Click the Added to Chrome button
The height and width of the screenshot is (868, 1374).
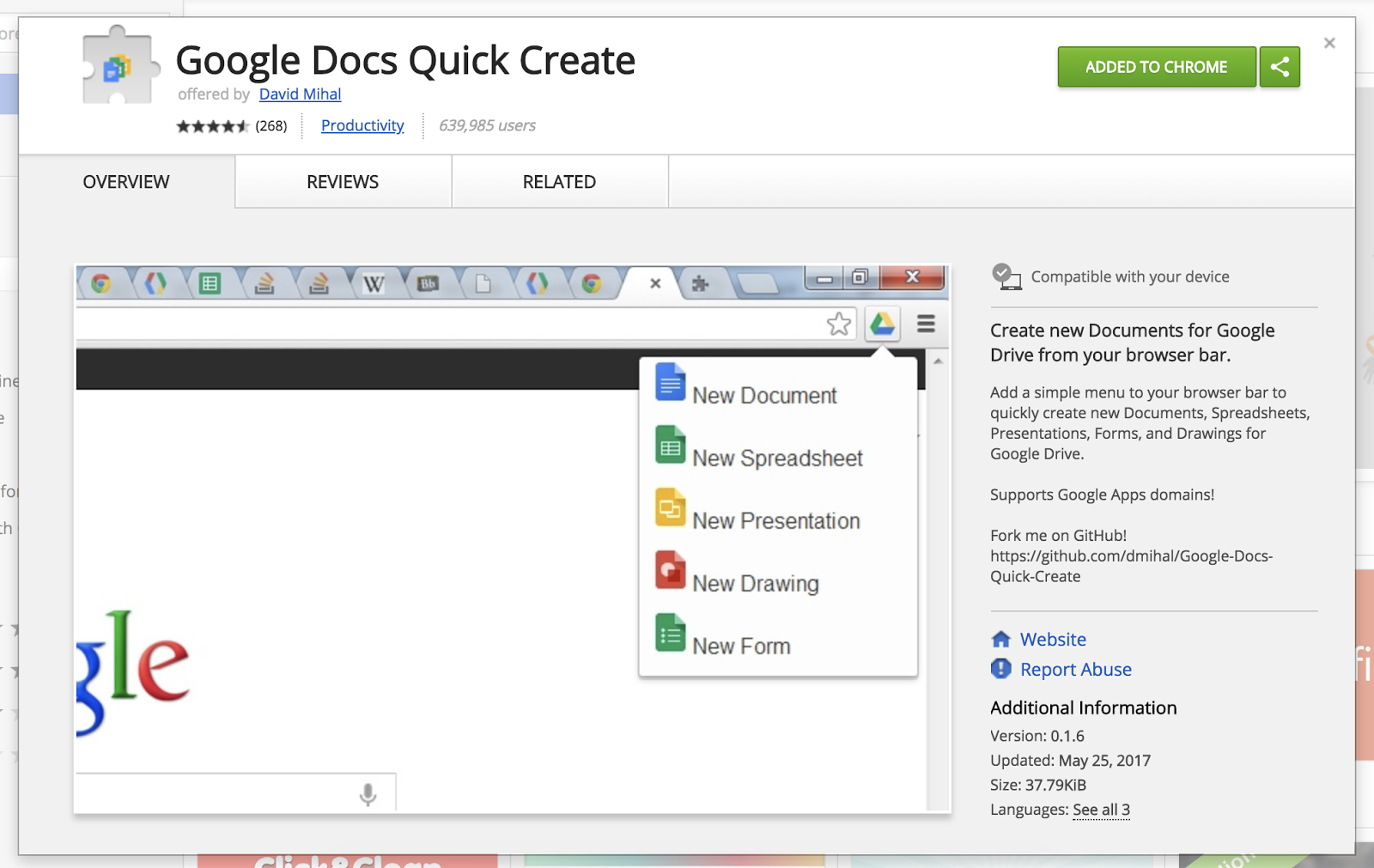(1157, 67)
